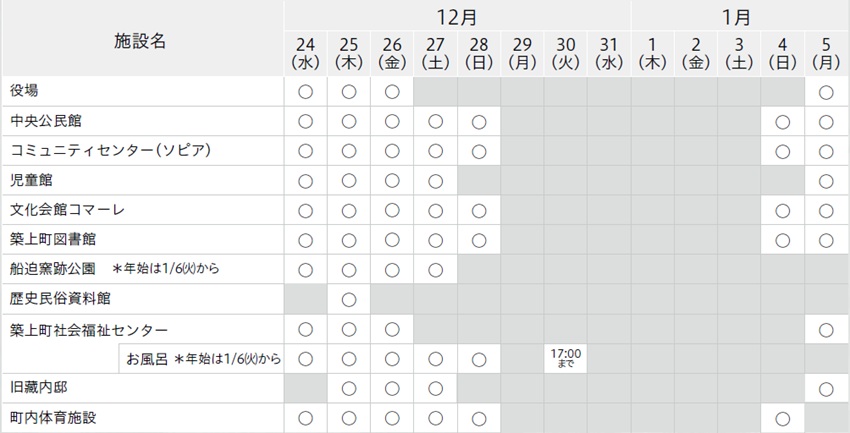Click the 17:00まで cell on December 30

pyautogui.click(x=566, y=358)
